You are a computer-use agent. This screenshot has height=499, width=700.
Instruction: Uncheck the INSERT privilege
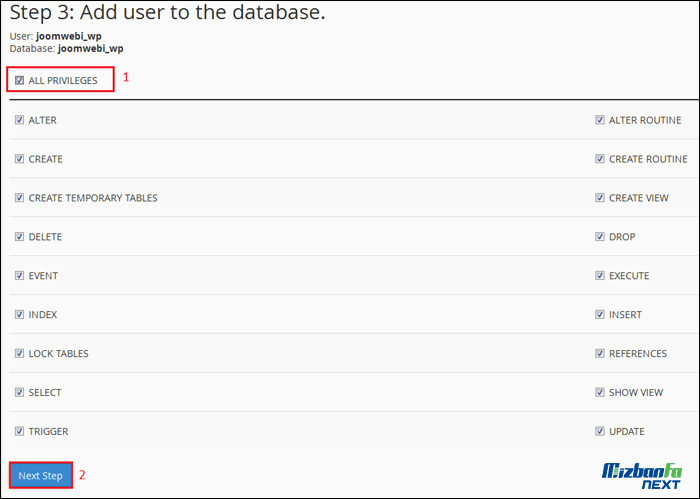[x=600, y=315]
